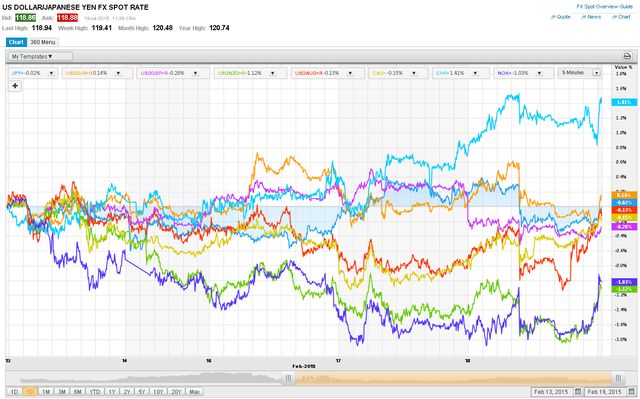Screen dimensions: 640x399
Task: Switch to the Chart tab
Action: tap(16, 42)
